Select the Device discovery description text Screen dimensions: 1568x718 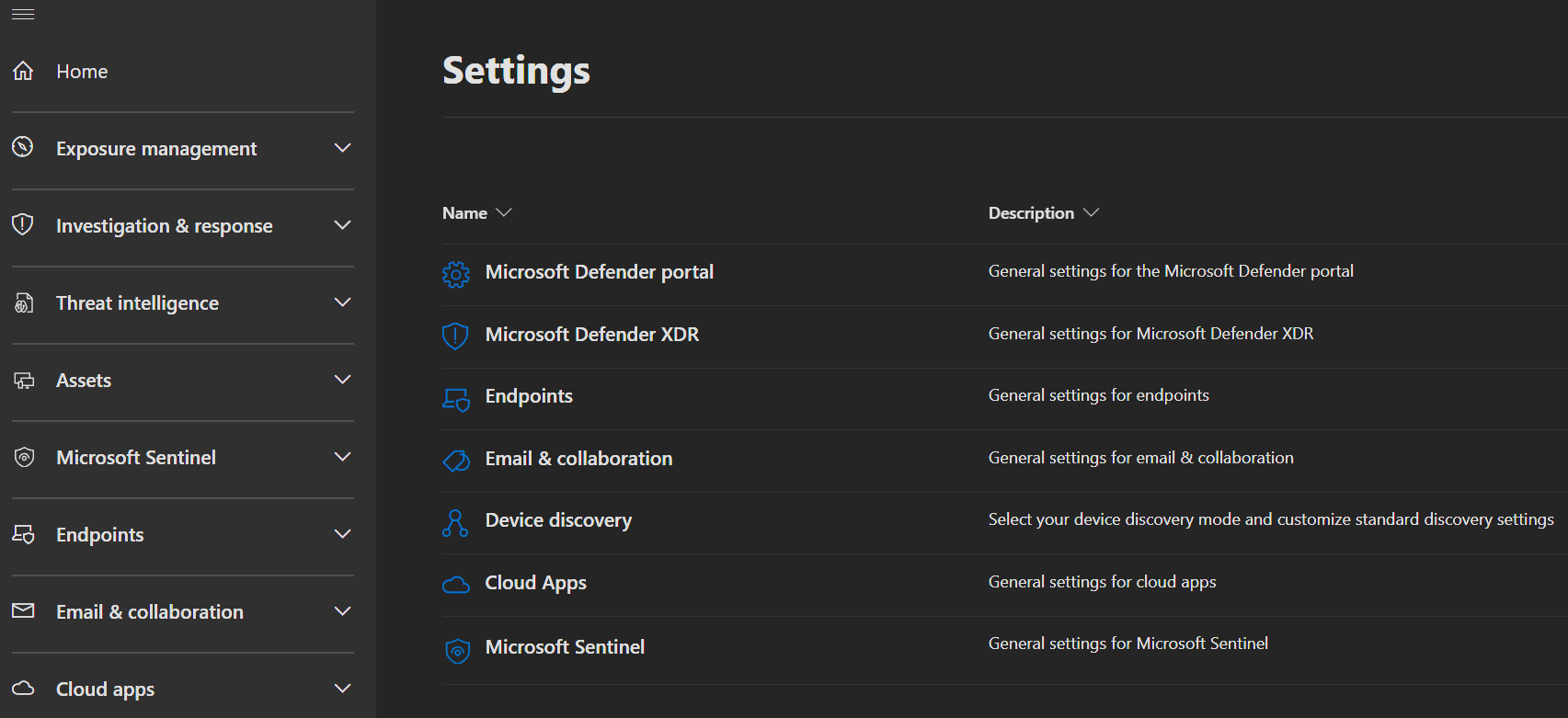click(x=1270, y=519)
